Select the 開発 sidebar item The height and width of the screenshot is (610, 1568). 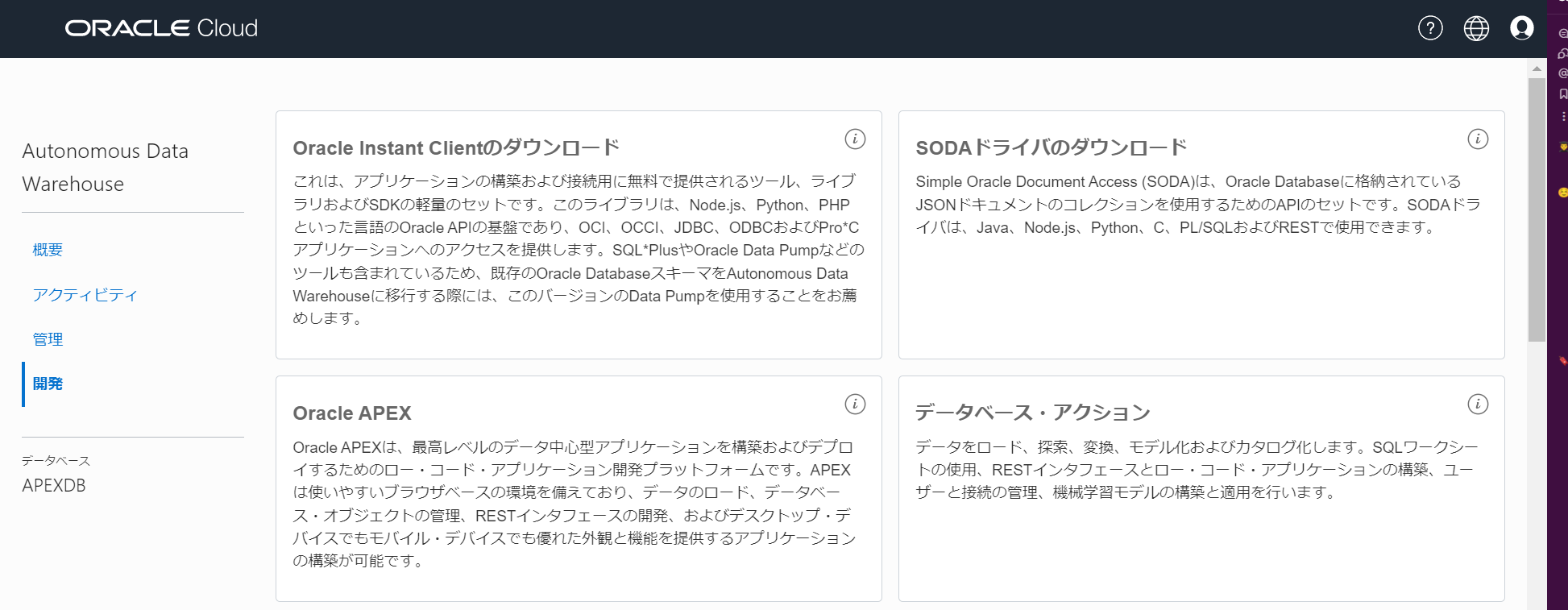(x=48, y=384)
